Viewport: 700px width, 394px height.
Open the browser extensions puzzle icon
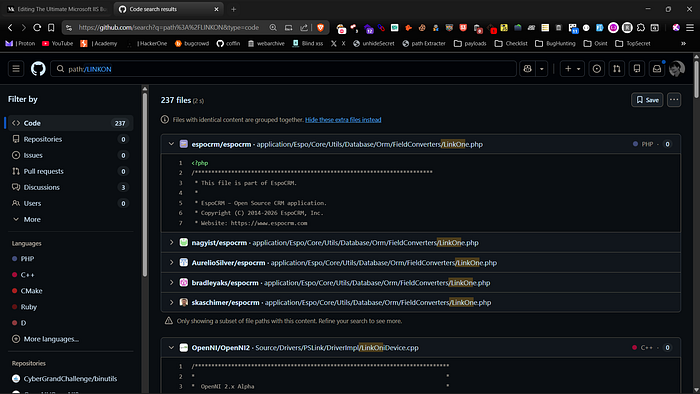(x=641, y=28)
